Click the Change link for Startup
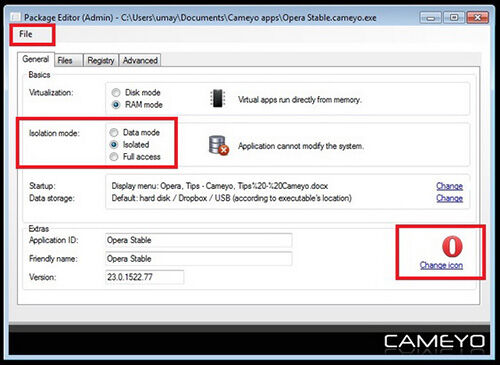Screen dimensions: 500x365 [449, 186]
